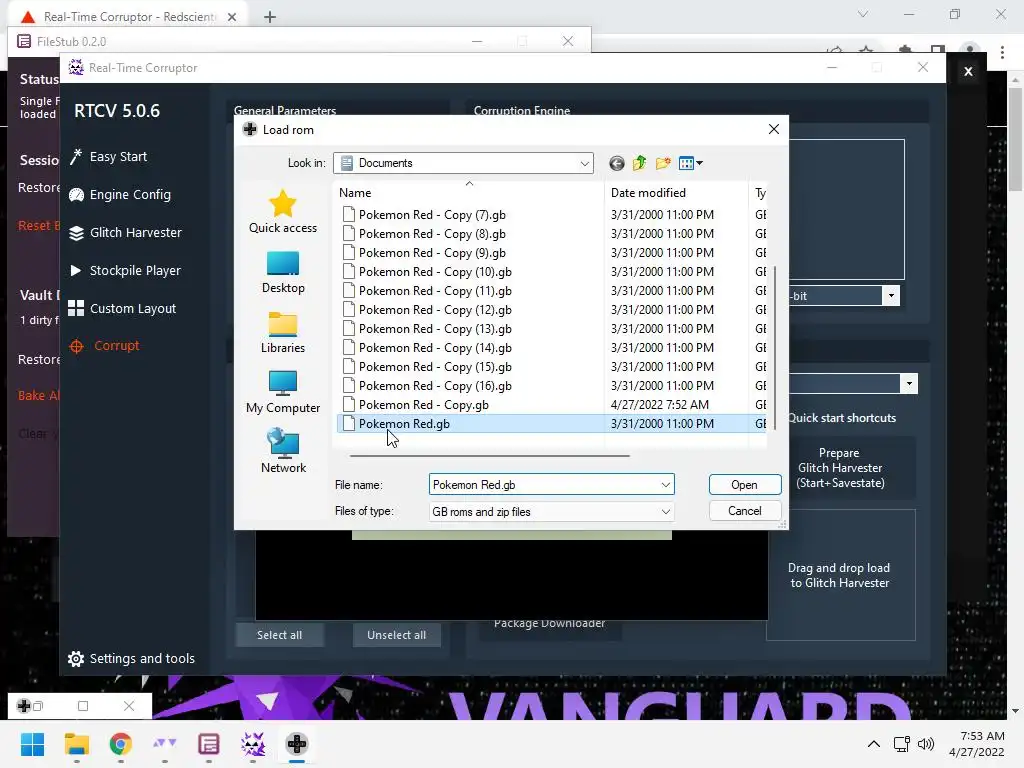The height and width of the screenshot is (768, 1024).
Task: Expand dropdown above Quick start shortcuts
Action: tap(909, 384)
